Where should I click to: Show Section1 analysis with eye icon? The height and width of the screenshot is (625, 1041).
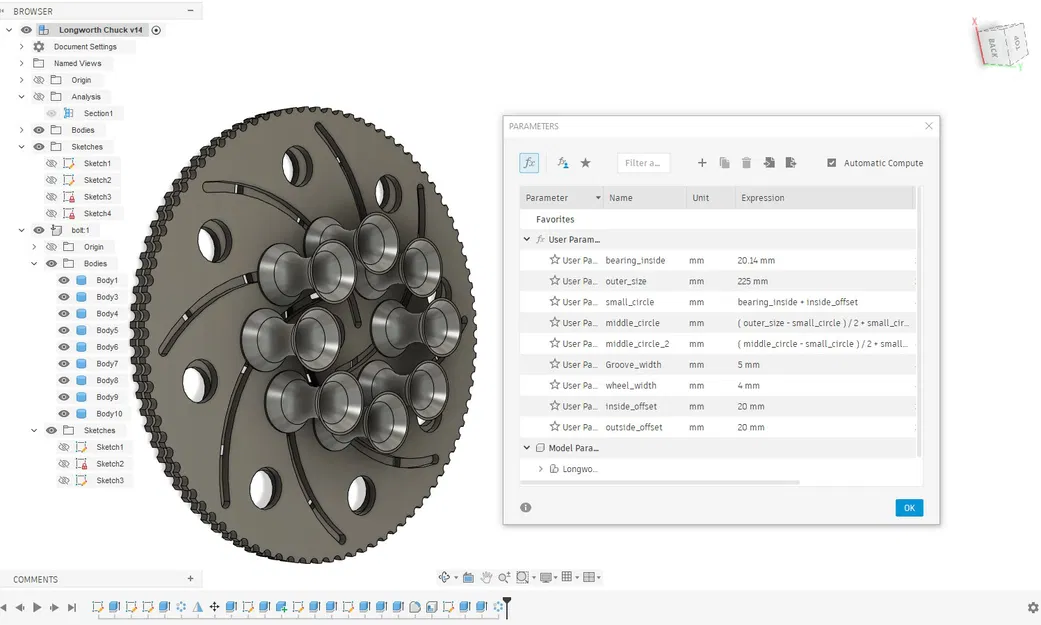pos(51,114)
